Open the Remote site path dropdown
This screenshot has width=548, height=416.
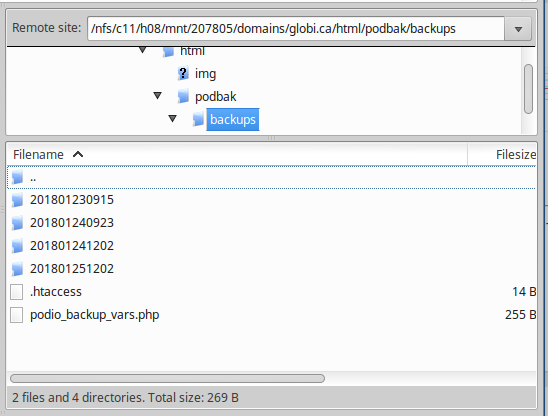518,29
